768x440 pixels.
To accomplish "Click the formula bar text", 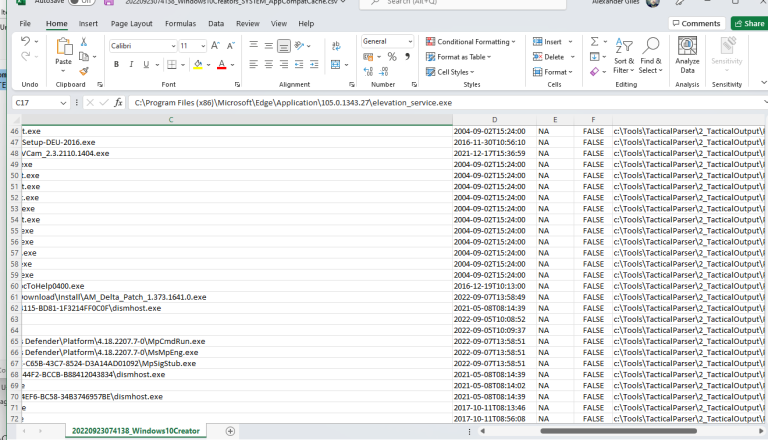I will [x=293, y=102].
